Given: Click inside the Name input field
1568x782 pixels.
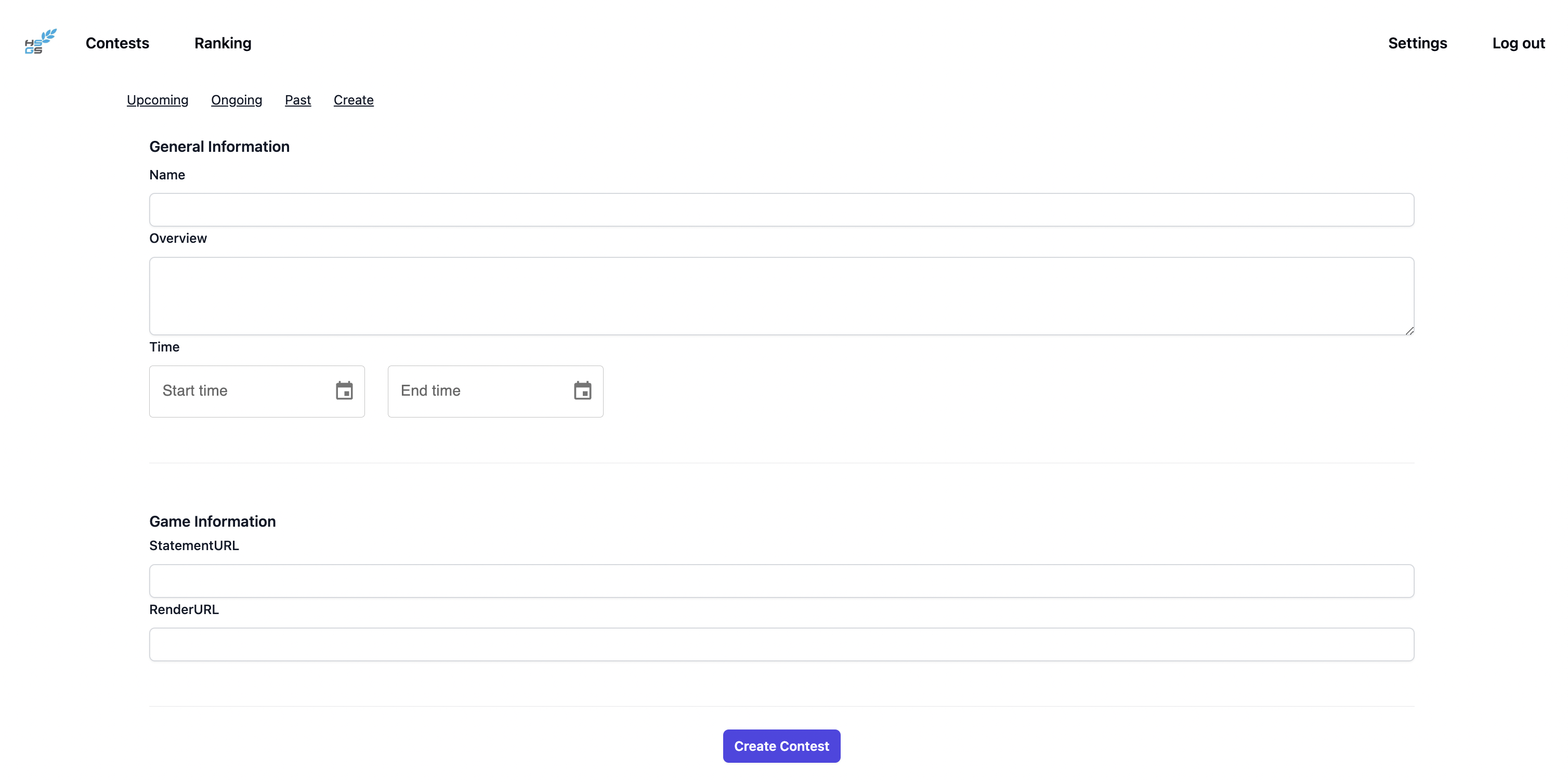Looking at the screenshot, I should [x=781, y=210].
